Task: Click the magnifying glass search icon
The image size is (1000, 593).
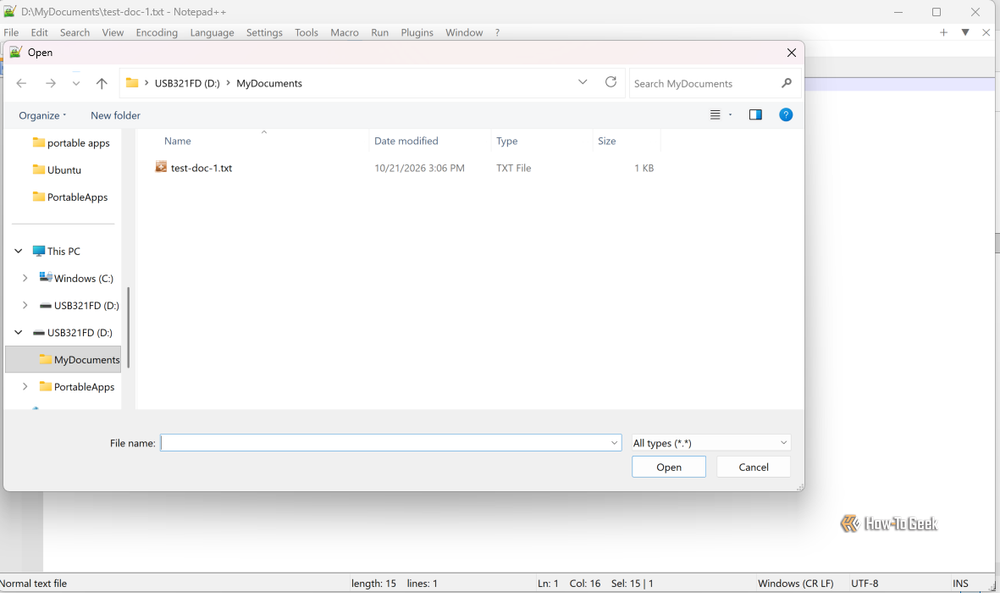Action: click(786, 83)
